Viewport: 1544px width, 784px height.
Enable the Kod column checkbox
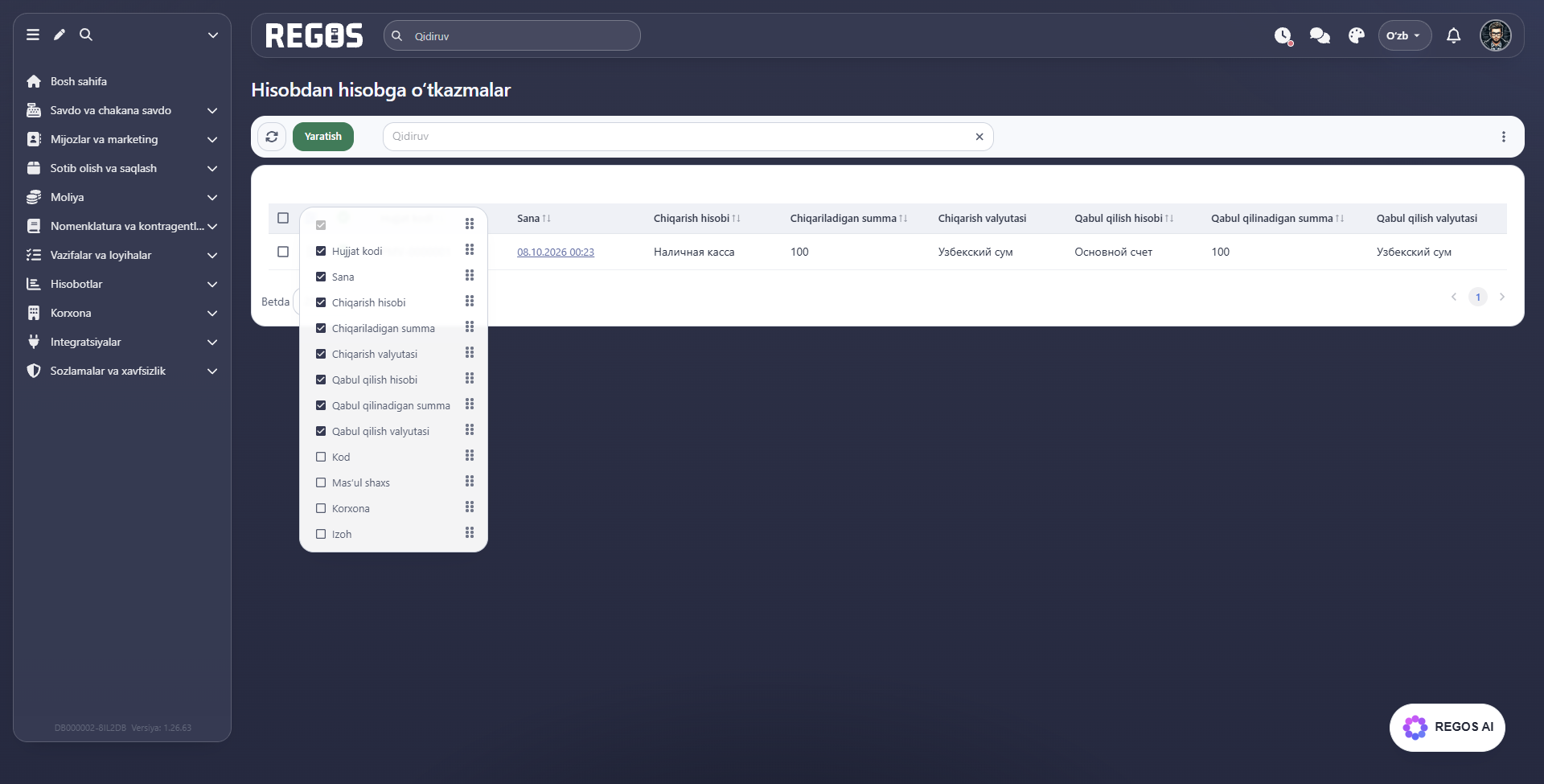pyautogui.click(x=321, y=457)
